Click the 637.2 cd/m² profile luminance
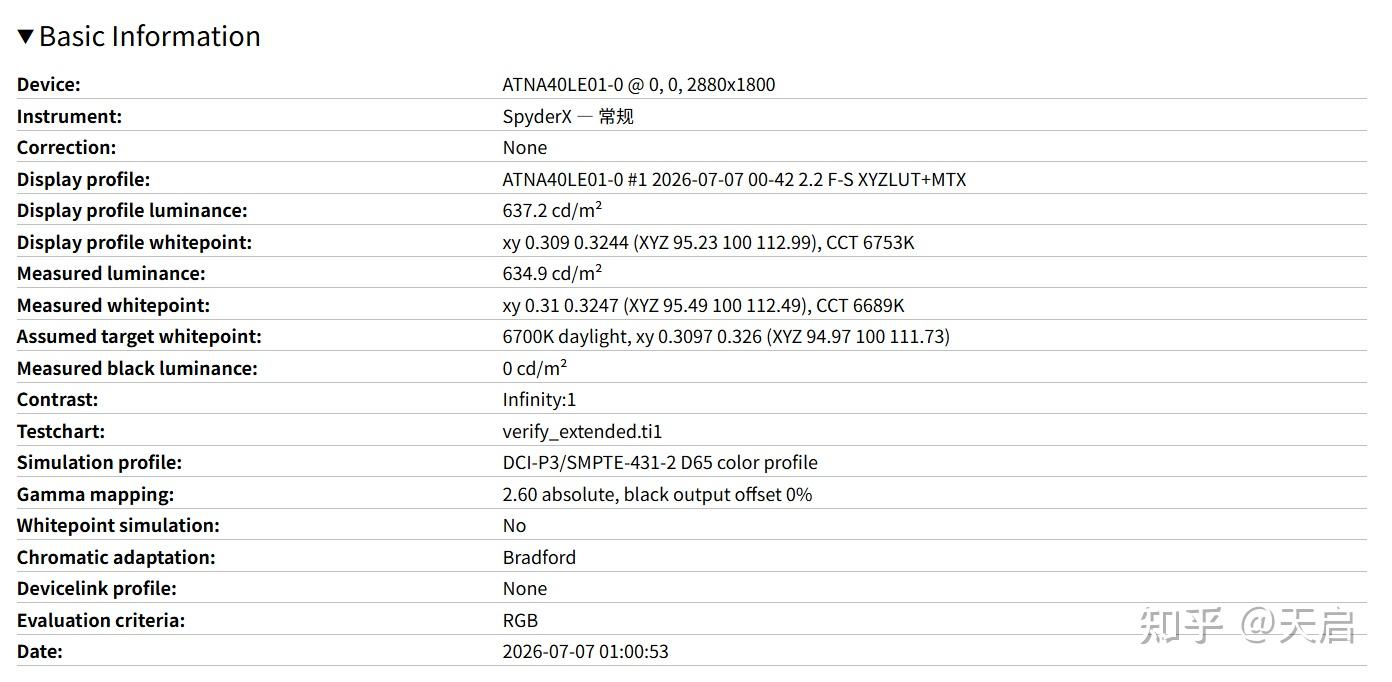The image size is (1392, 682). 552,211
